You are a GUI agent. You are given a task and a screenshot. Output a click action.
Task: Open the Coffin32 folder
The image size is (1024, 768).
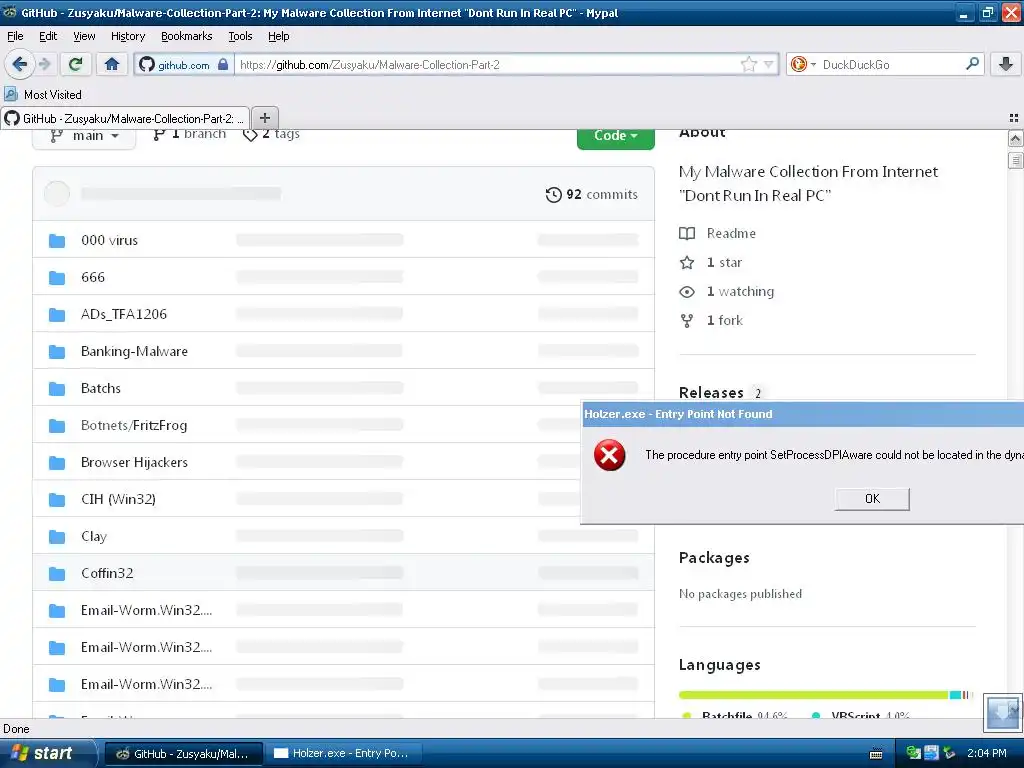click(107, 573)
